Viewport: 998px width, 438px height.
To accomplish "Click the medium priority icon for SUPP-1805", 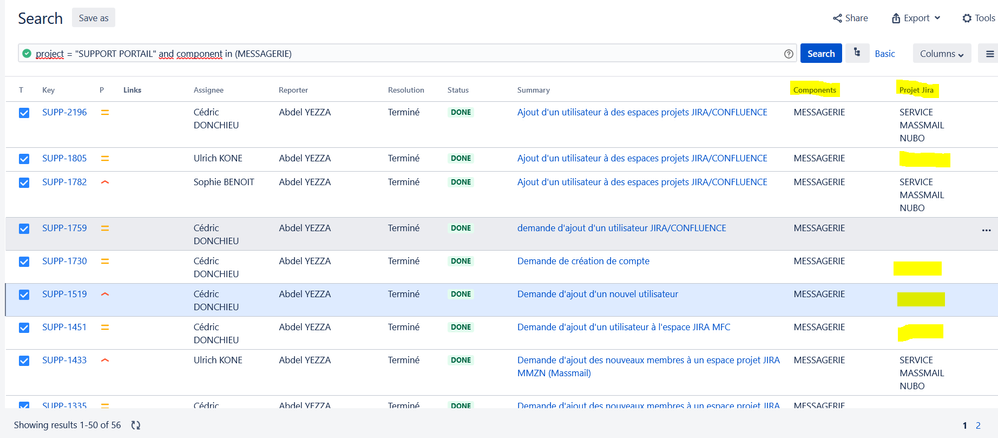I will coord(105,159).
